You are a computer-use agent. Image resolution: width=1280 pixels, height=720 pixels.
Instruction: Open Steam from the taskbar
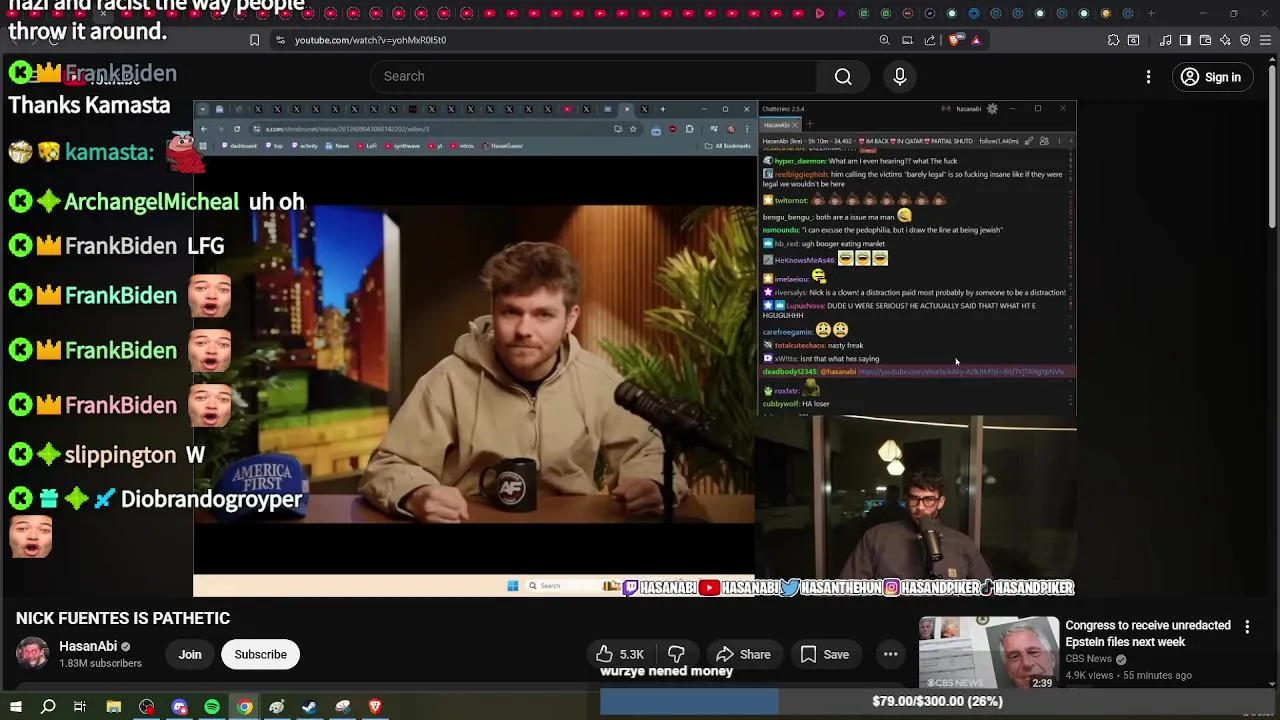[x=309, y=707]
